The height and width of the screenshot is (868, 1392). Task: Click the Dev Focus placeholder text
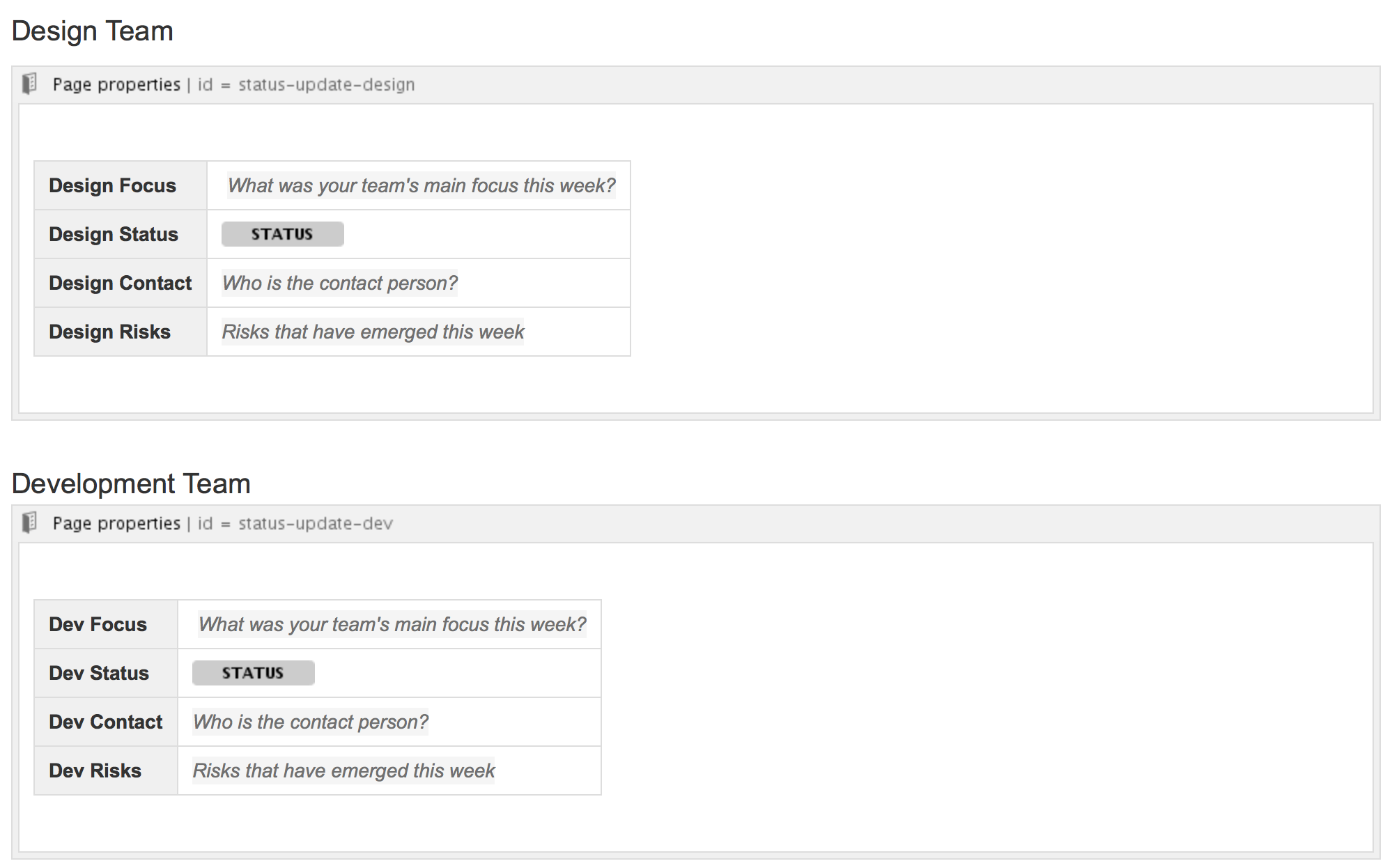[392, 624]
